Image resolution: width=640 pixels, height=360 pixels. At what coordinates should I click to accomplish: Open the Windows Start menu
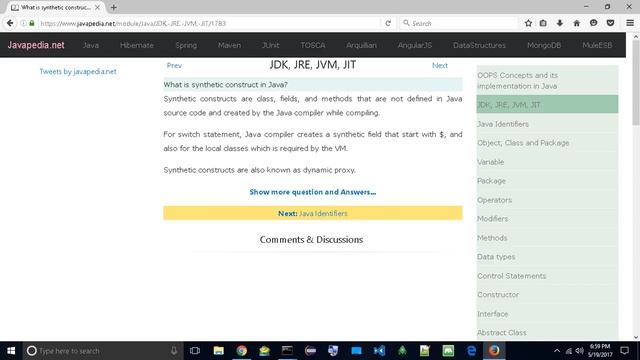point(11,351)
